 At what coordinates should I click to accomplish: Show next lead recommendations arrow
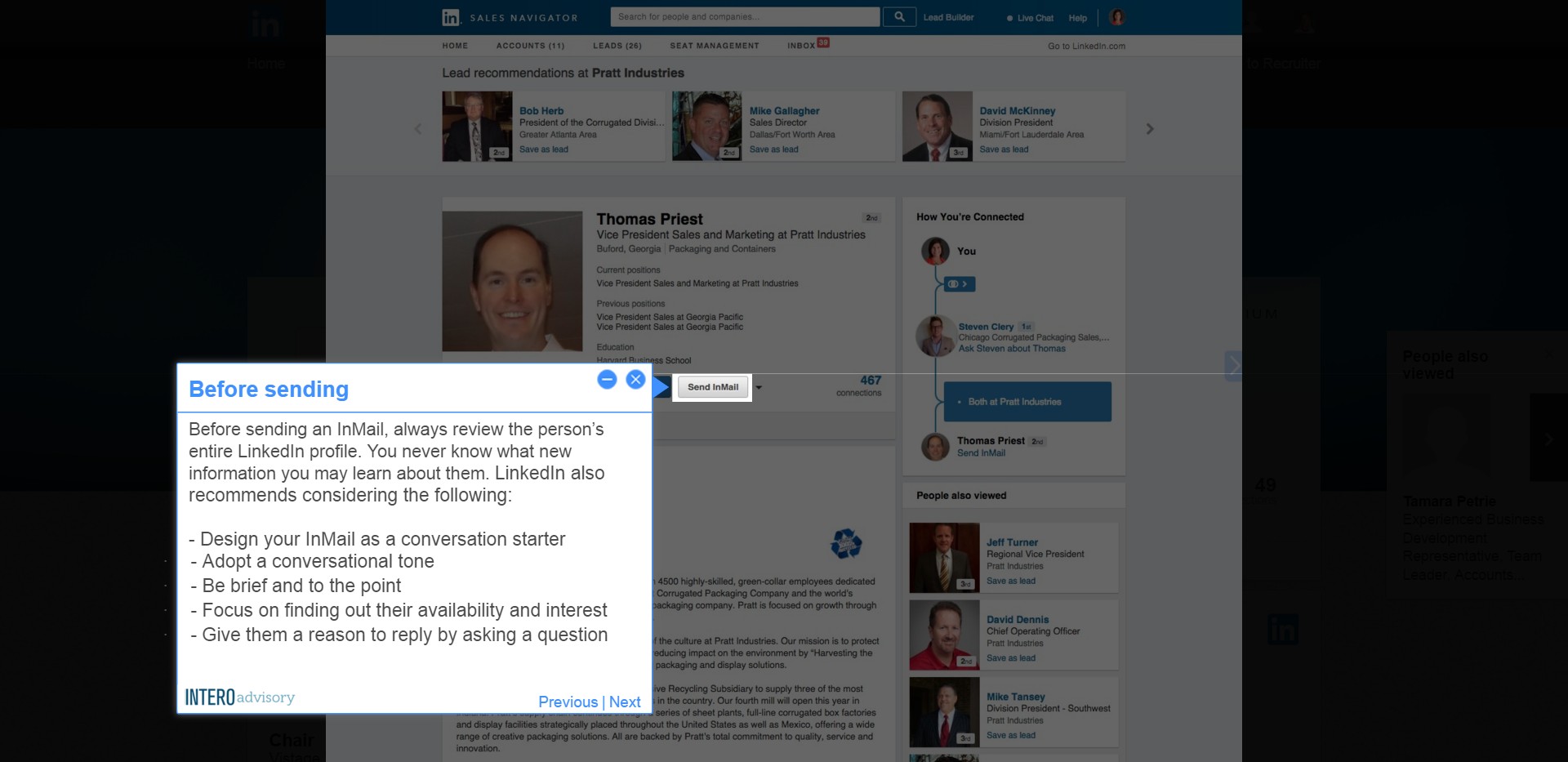click(x=1150, y=129)
